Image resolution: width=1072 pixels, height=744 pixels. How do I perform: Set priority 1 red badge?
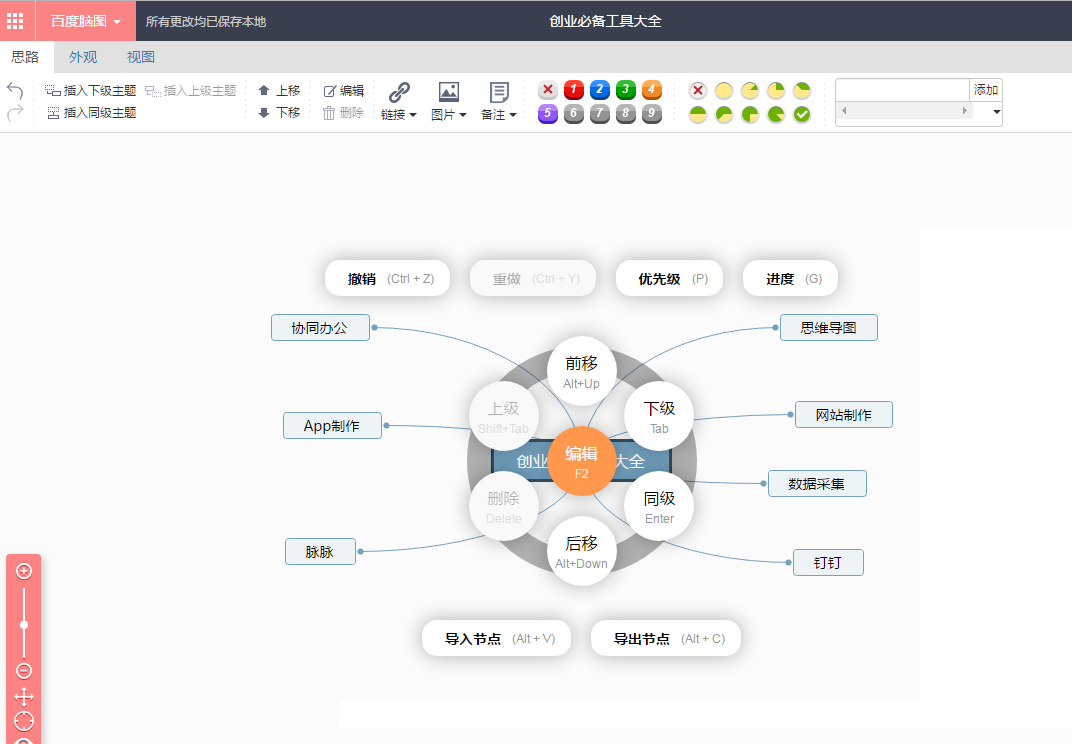click(x=574, y=90)
